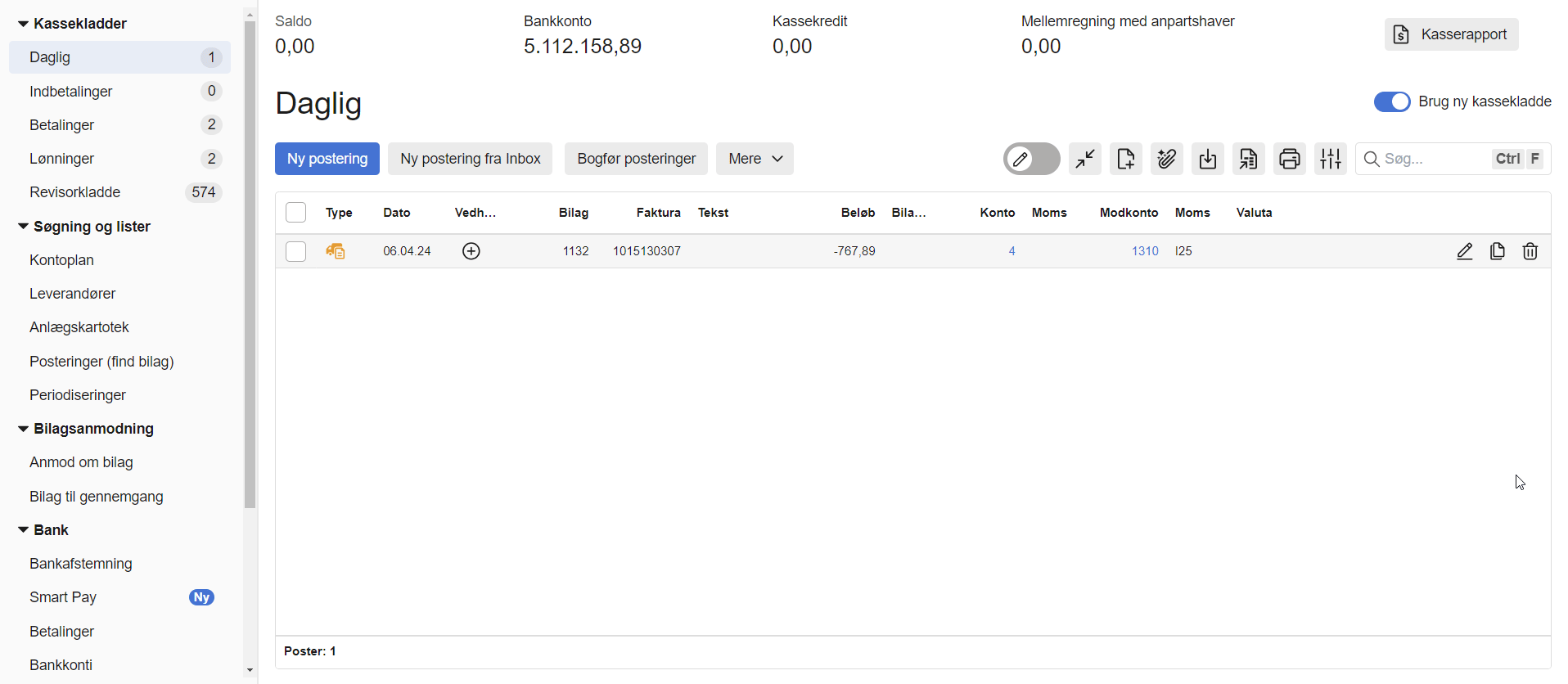Click in the Søg search field
The image size is (1568, 684).
[x=1432, y=159]
